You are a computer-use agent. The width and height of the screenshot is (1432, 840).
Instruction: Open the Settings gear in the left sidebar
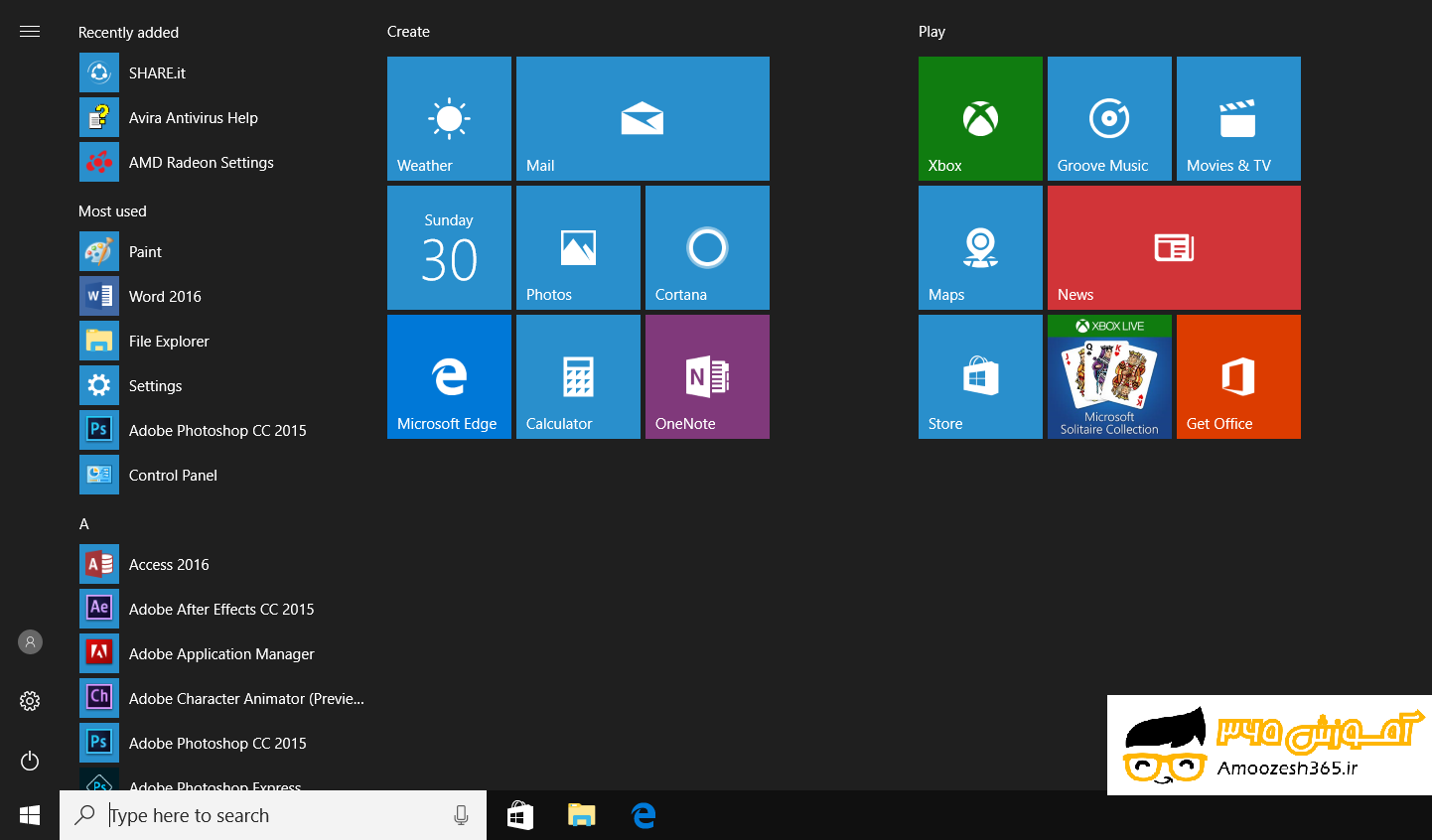pyautogui.click(x=30, y=701)
